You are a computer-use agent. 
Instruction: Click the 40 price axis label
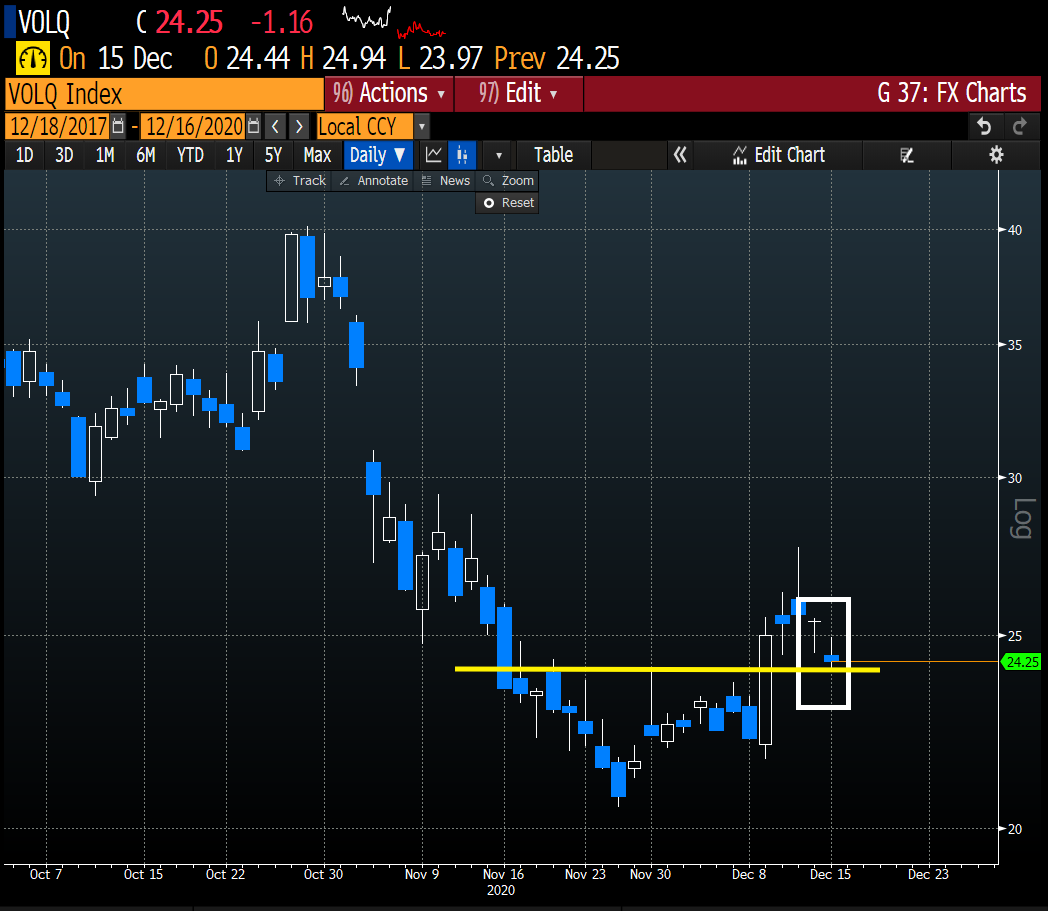1015,230
